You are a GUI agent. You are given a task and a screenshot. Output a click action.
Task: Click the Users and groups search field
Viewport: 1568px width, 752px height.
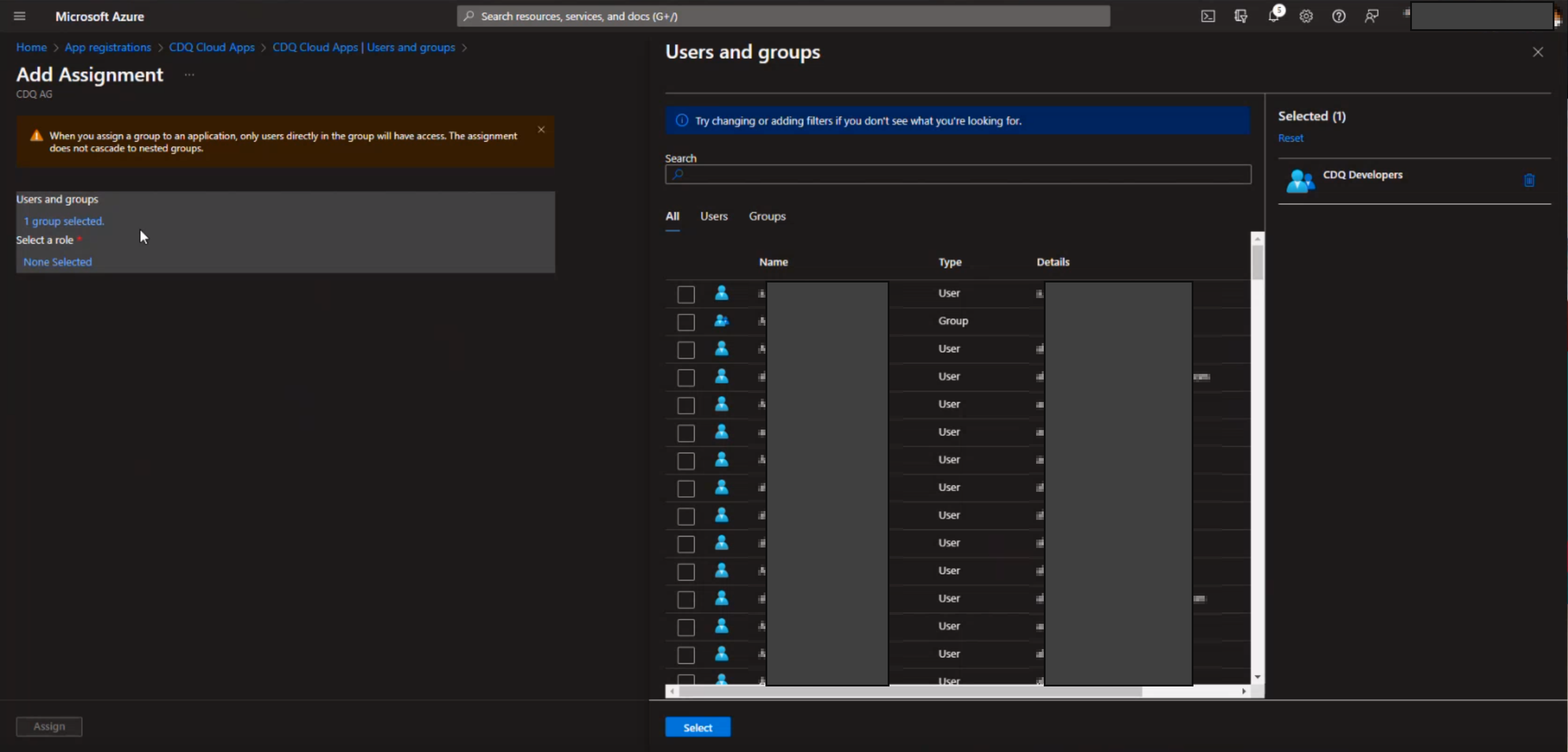pyautogui.click(x=958, y=175)
